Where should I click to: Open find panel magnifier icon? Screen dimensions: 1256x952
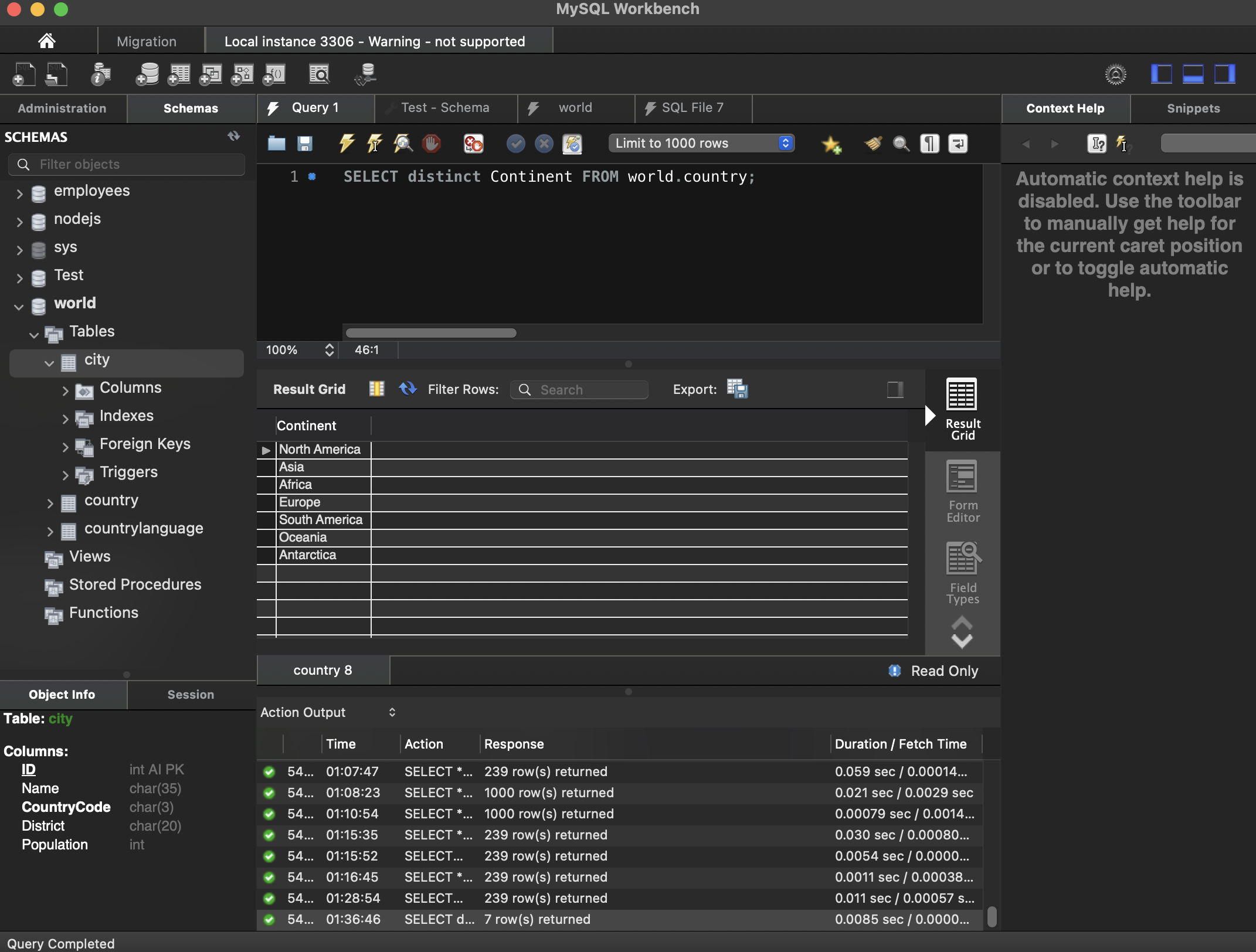coord(901,144)
